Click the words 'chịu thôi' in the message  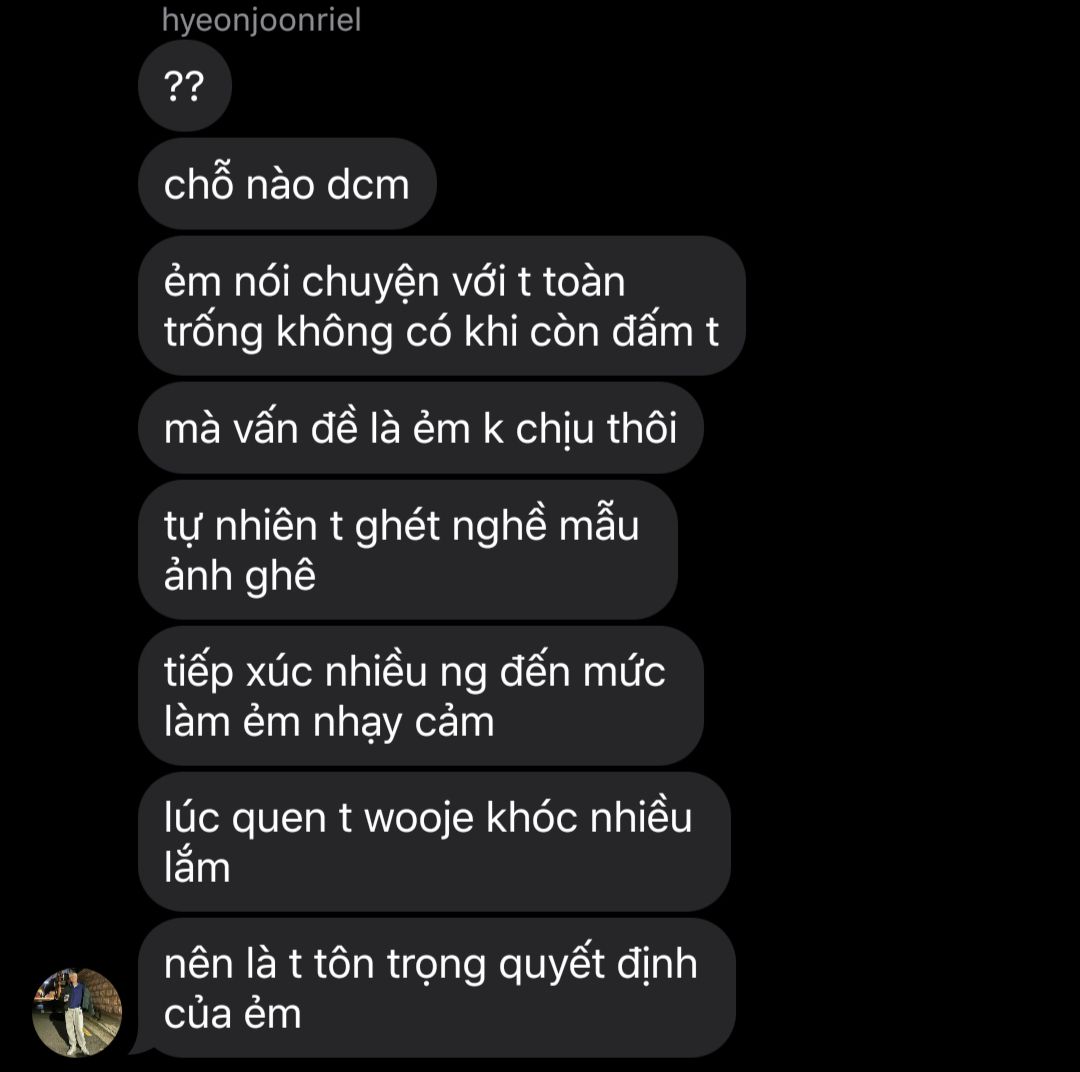(596, 429)
